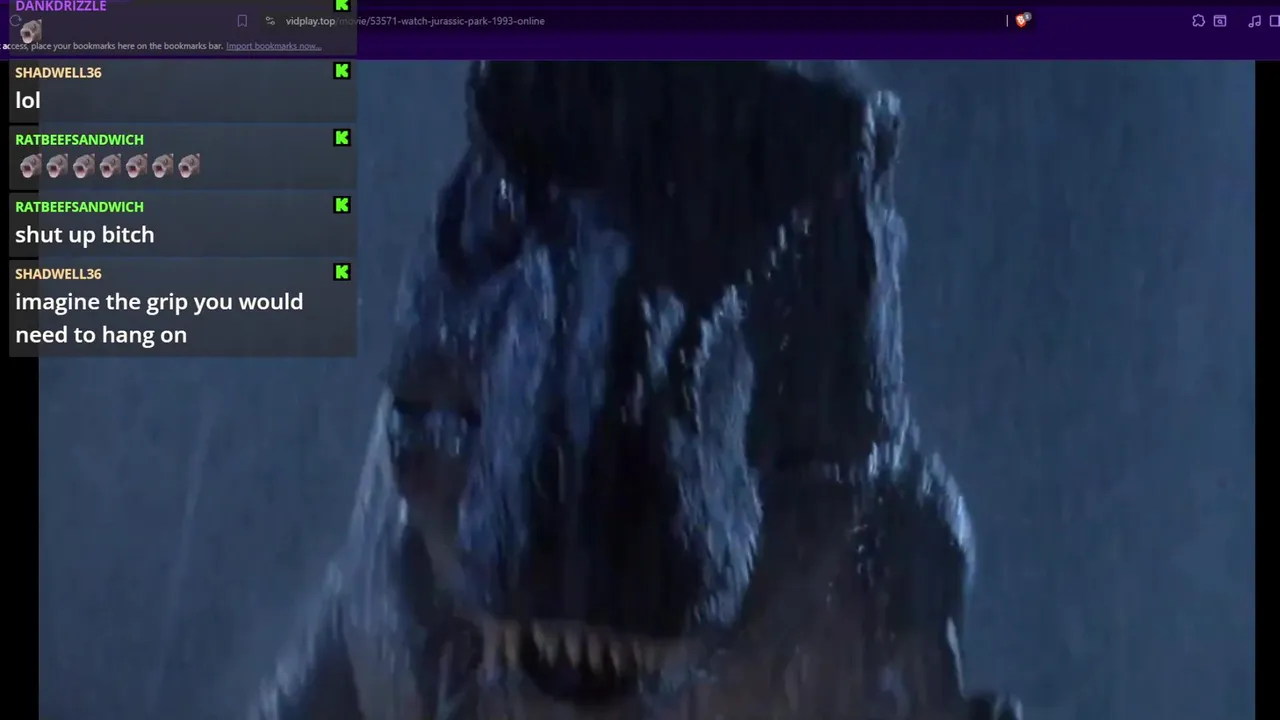Click the wallet icon beside extensions
Image resolution: width=1280 pixels, height=720 pixels.
1220,21
